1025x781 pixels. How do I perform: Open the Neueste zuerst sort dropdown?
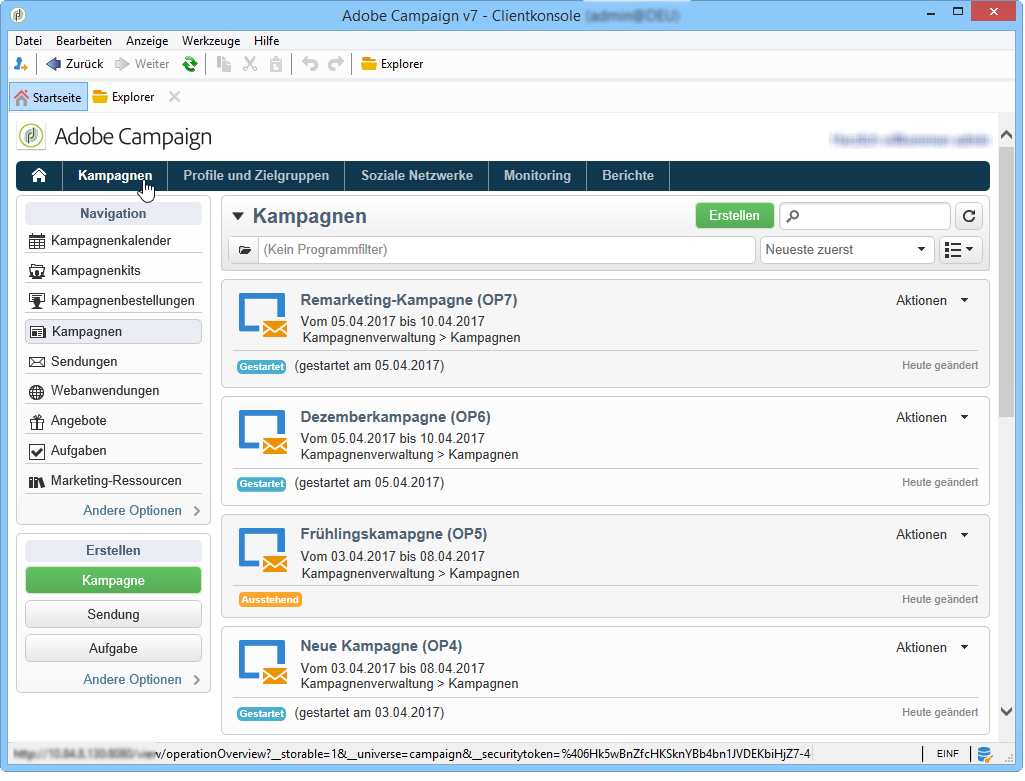point(847,250)
